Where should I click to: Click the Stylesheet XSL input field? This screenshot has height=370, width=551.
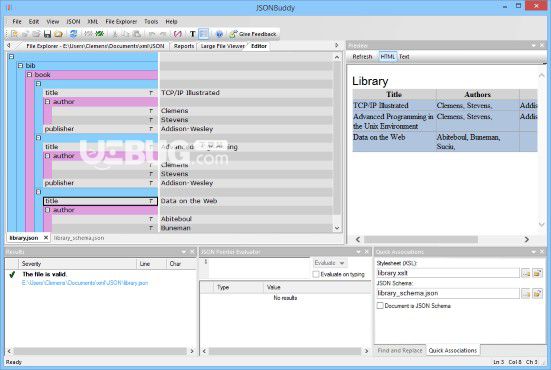(448, 273)
